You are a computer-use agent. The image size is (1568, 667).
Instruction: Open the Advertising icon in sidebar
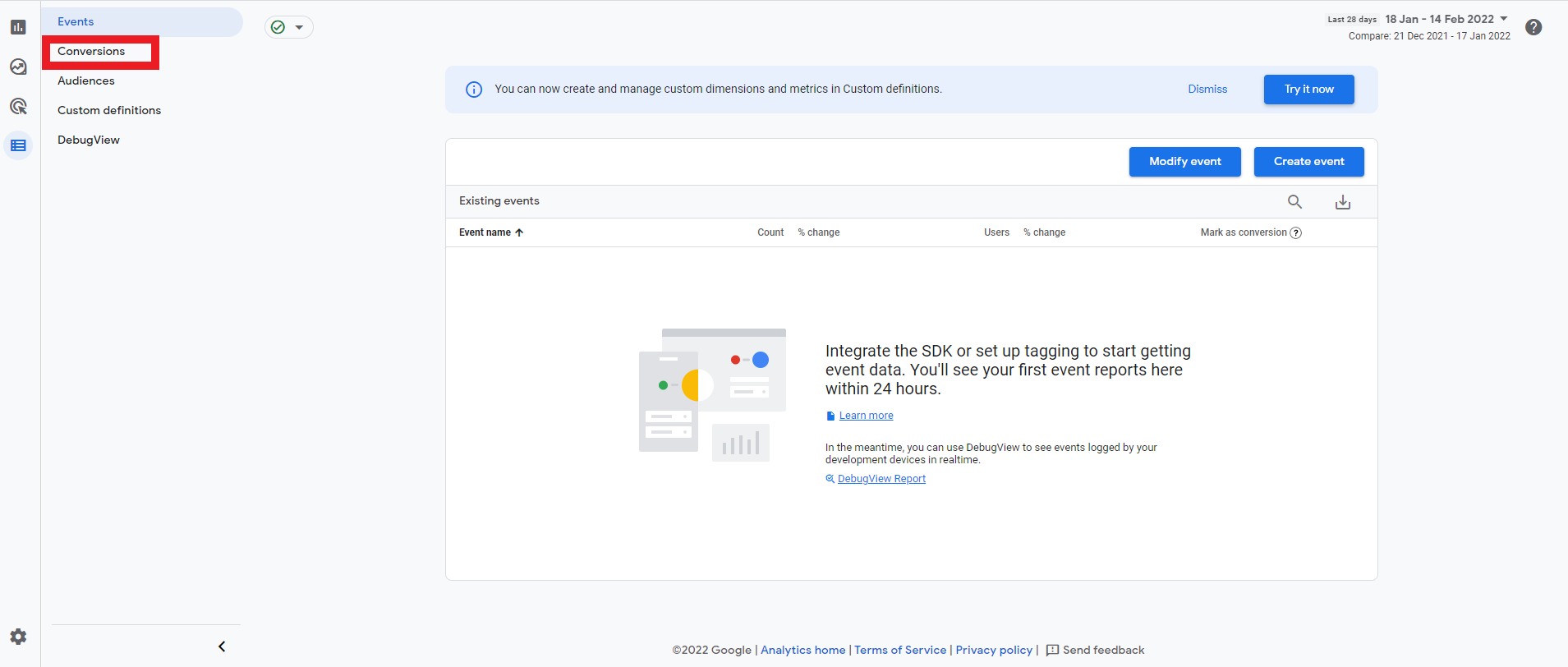(18, 106)
